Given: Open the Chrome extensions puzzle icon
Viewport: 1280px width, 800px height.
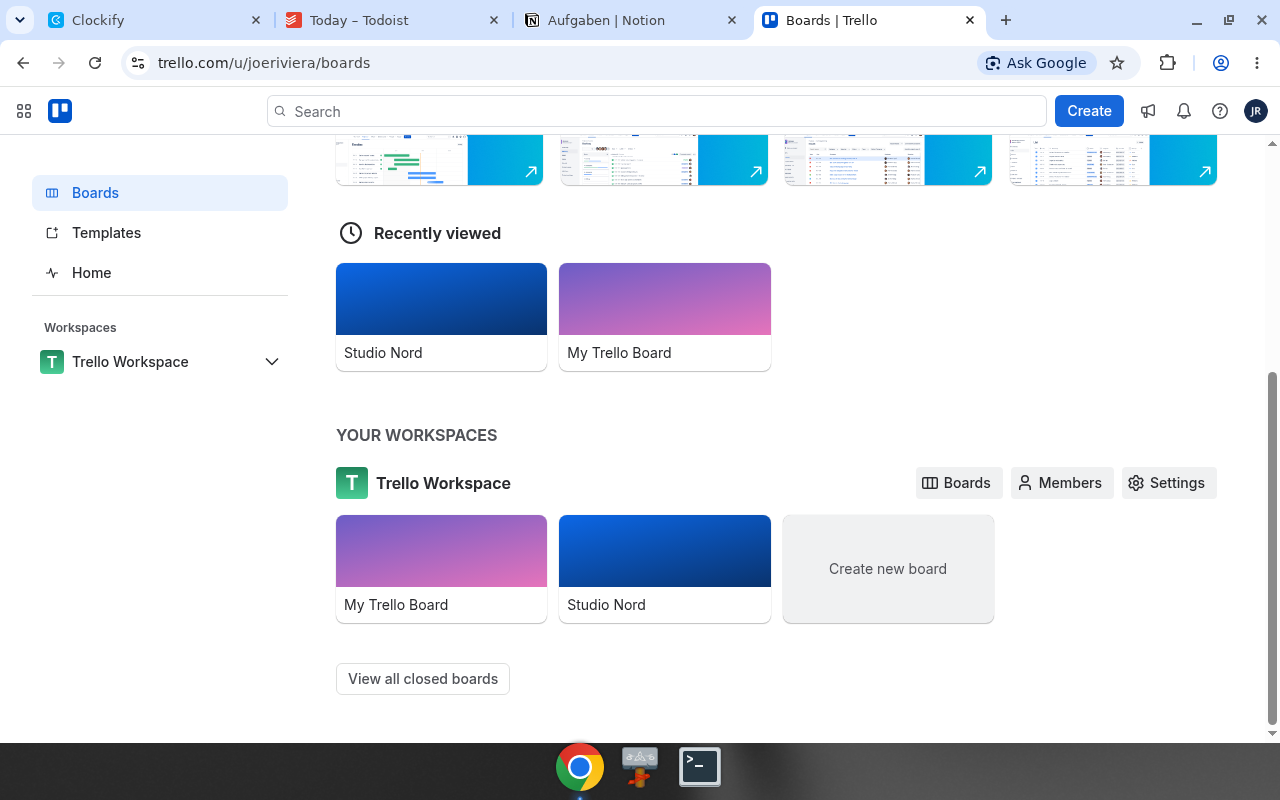Looking at the screenshot, I should [1167, 63].
